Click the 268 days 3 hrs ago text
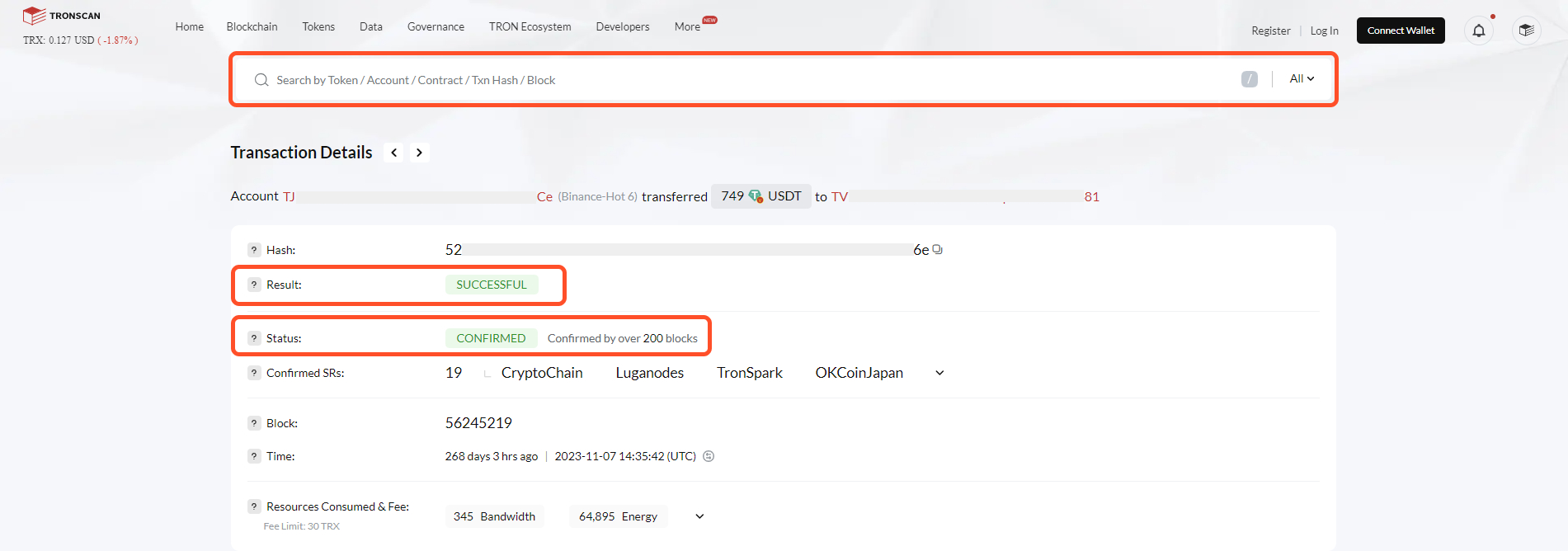Image resolution: width=1568 pixels, height=551 pixels. click(x=492, y=456)
